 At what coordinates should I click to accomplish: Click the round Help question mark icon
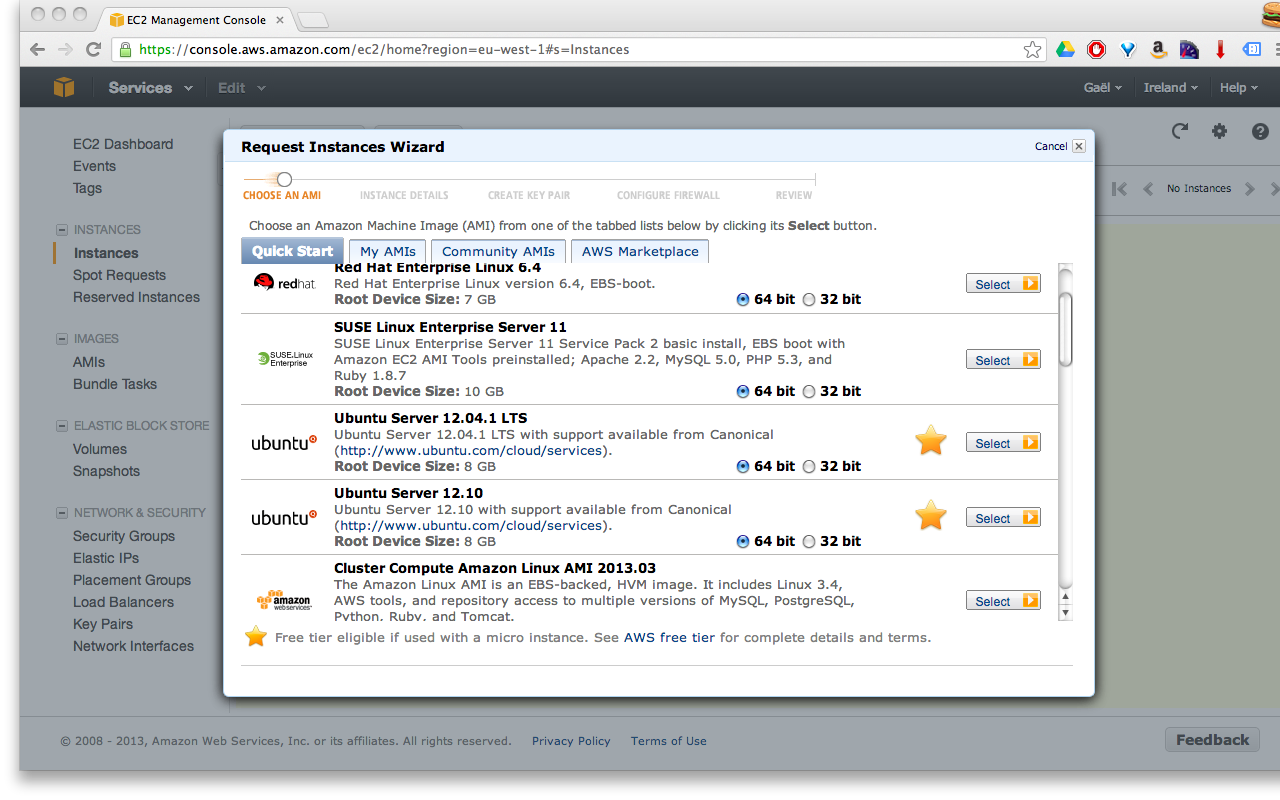(1260, 131)
